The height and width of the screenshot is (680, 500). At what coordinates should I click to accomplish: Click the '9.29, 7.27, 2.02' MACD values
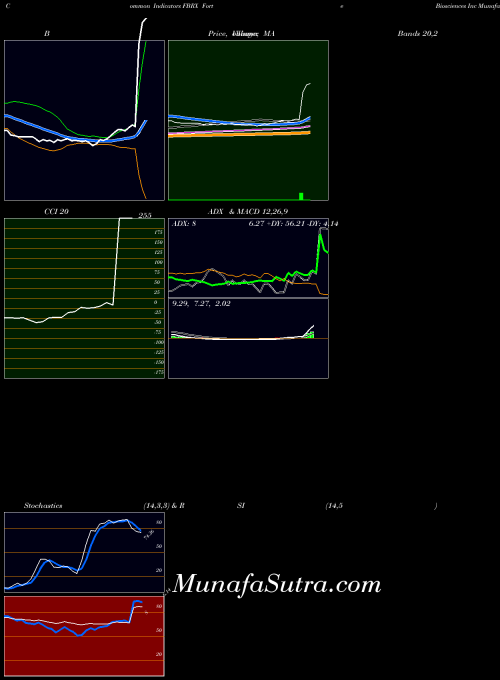(201, 304)
